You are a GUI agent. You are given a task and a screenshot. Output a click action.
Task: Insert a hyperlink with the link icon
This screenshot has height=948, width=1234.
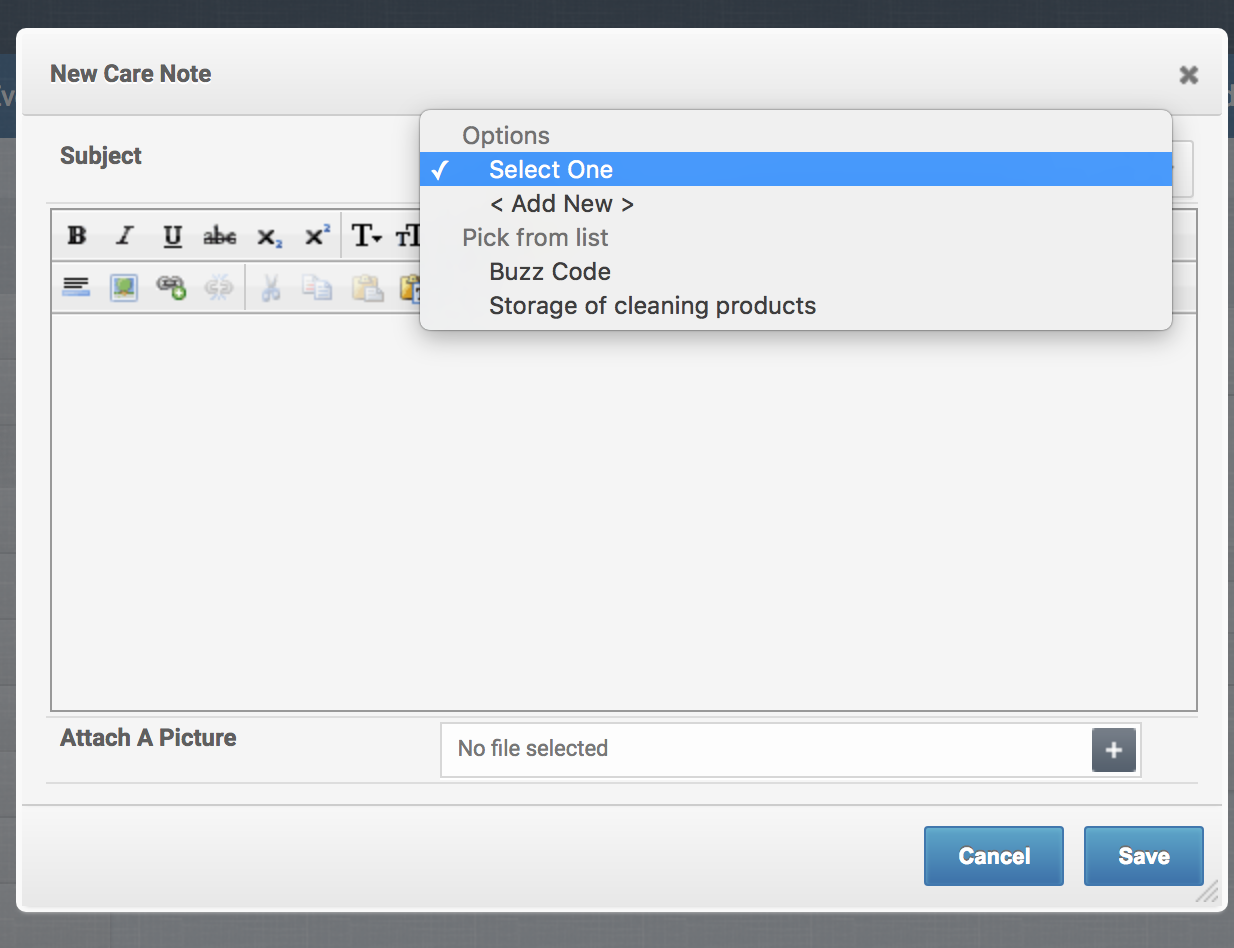coord(171,289)
